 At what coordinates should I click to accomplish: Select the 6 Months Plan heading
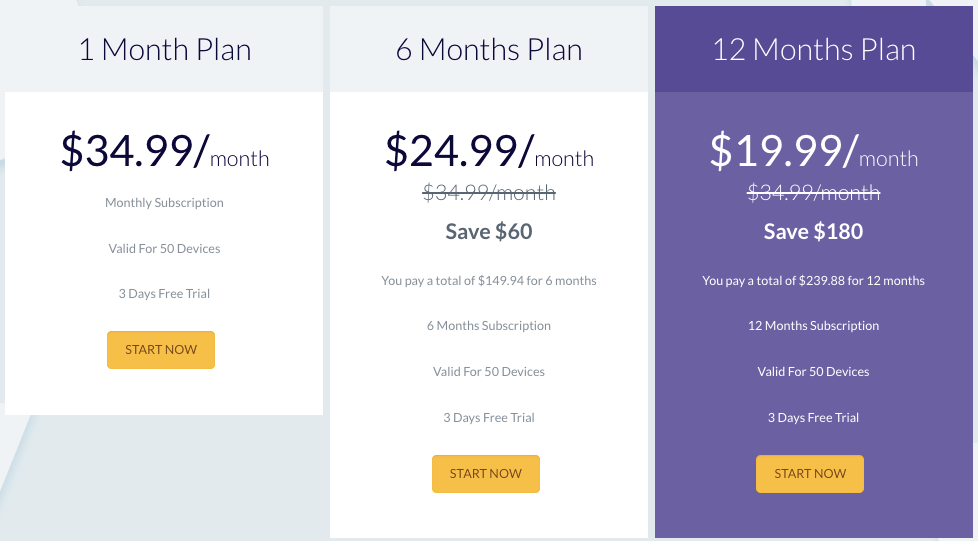pos(489,49)
